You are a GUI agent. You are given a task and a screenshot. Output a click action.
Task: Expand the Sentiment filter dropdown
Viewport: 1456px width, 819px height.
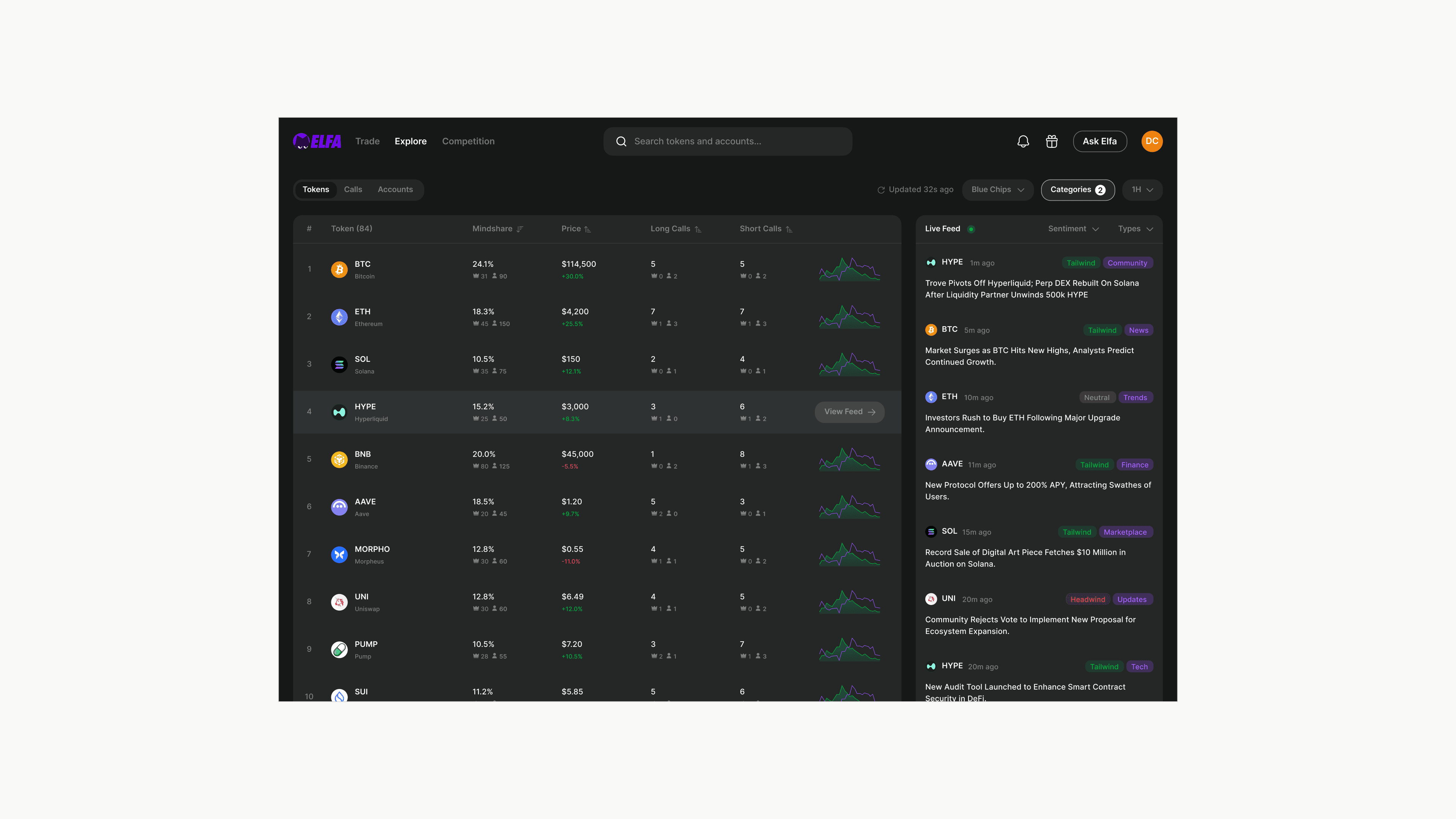click(1072, 229)
